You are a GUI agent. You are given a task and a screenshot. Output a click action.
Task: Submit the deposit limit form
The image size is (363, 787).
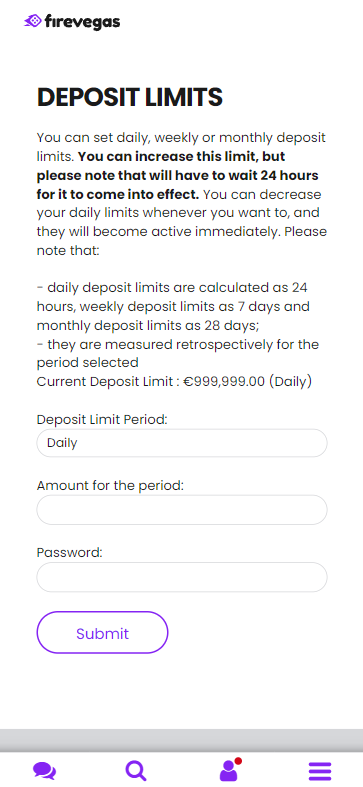click(x=102, y=632)
